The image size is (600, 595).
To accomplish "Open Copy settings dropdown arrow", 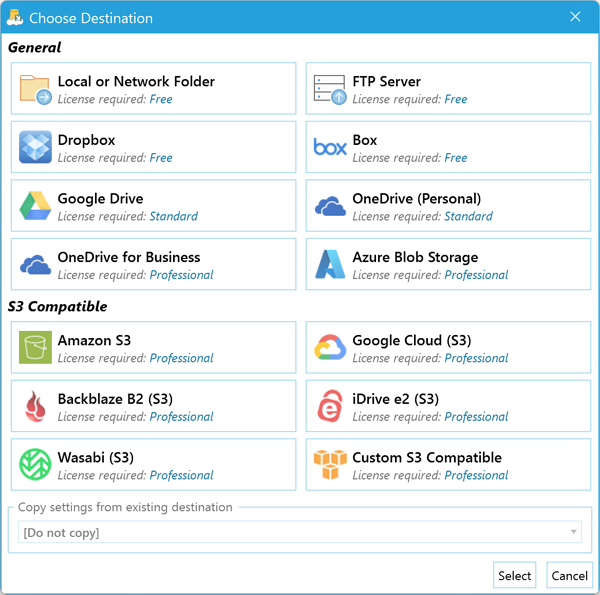I will click(573, 531).
